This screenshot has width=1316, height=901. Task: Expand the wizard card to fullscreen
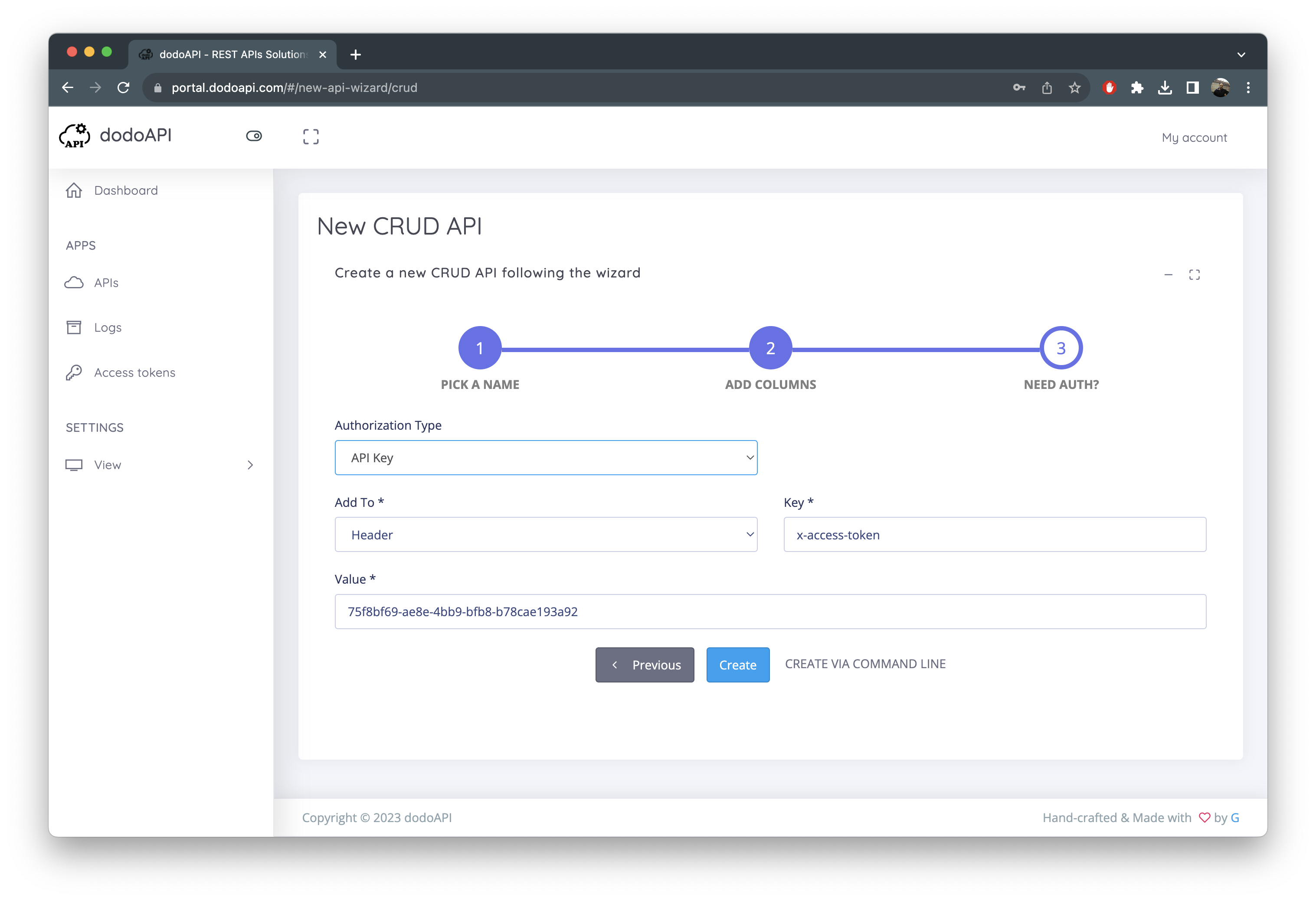pos(1194,274)
